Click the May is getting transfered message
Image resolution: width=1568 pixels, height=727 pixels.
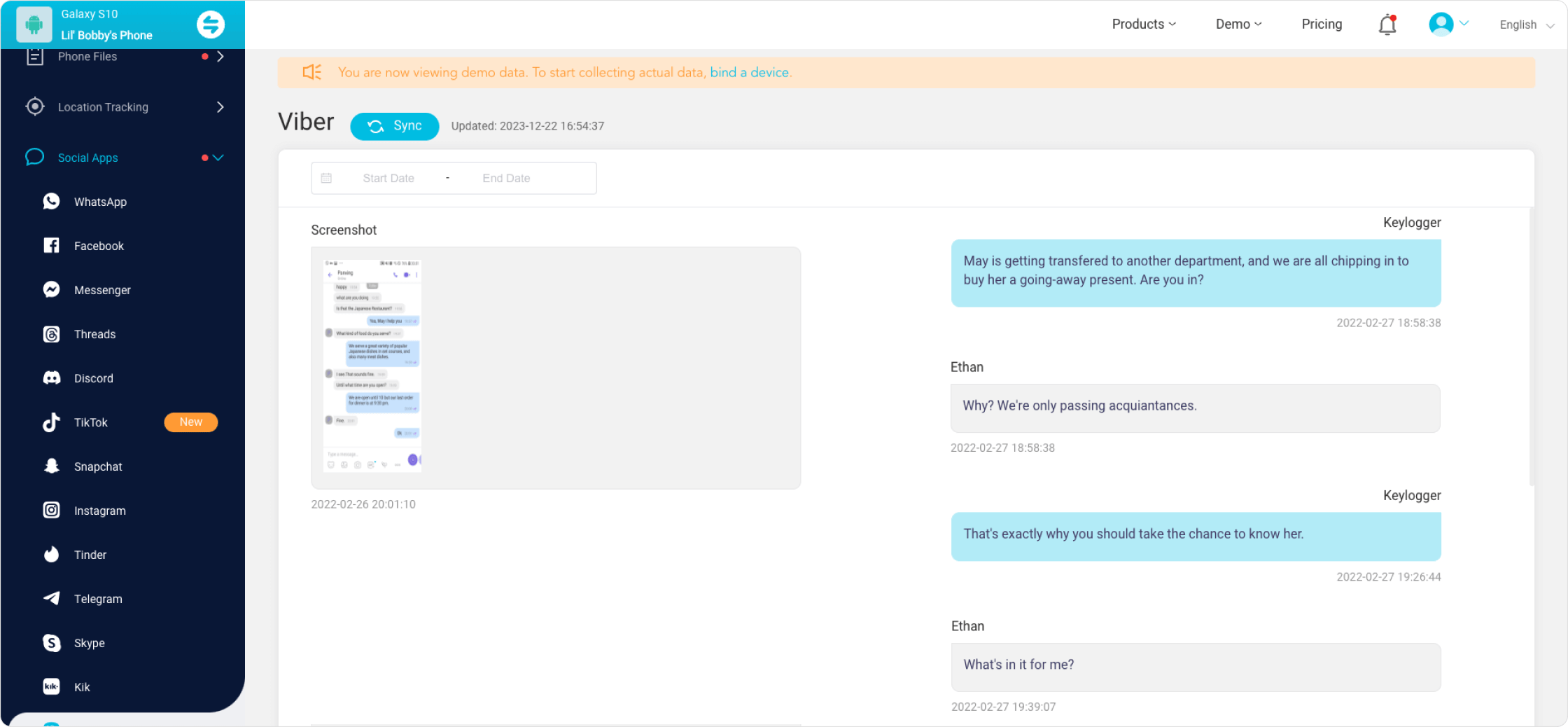pos(1196,272)
